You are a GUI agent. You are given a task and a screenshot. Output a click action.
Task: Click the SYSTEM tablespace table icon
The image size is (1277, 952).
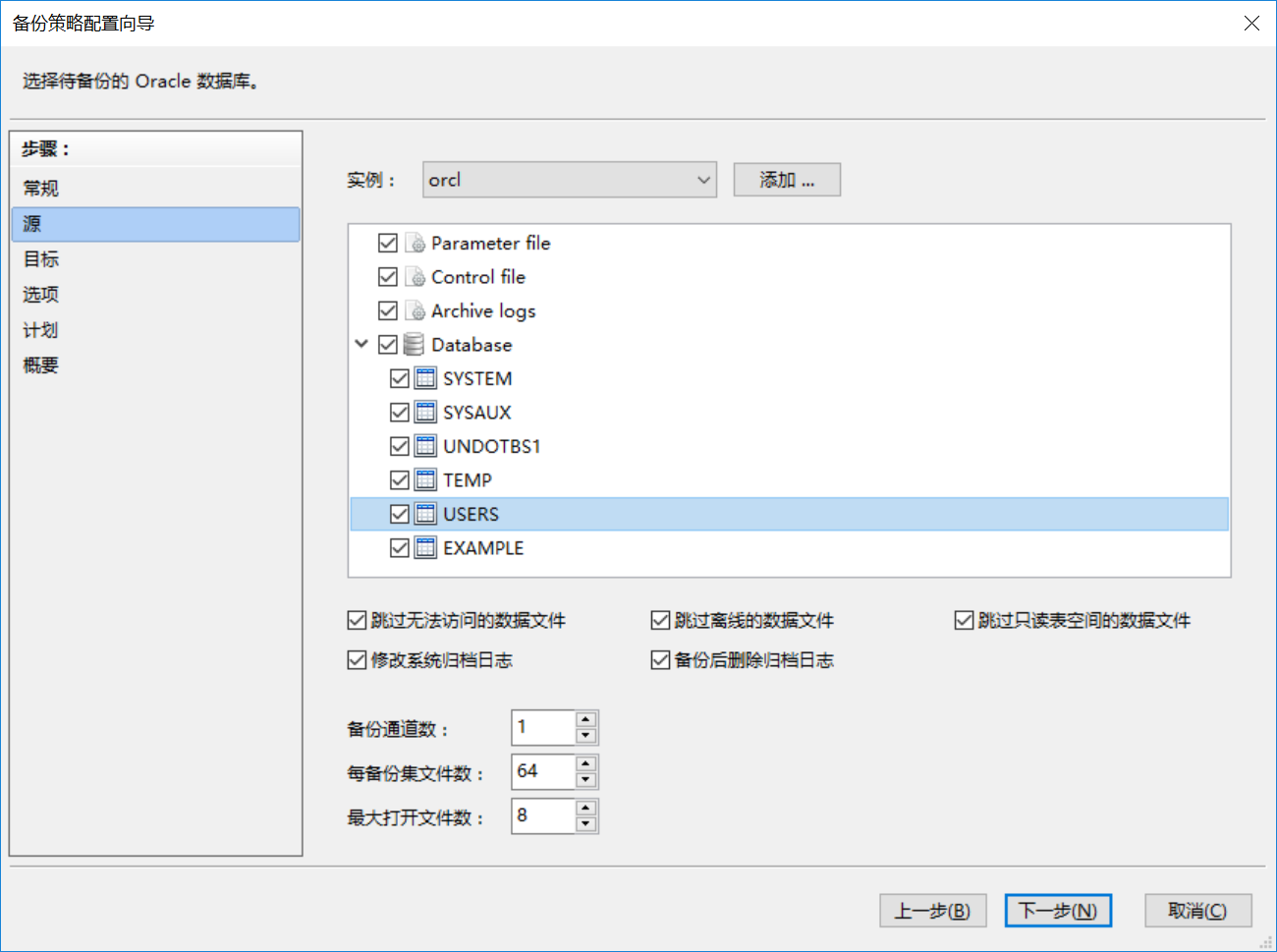425,379
